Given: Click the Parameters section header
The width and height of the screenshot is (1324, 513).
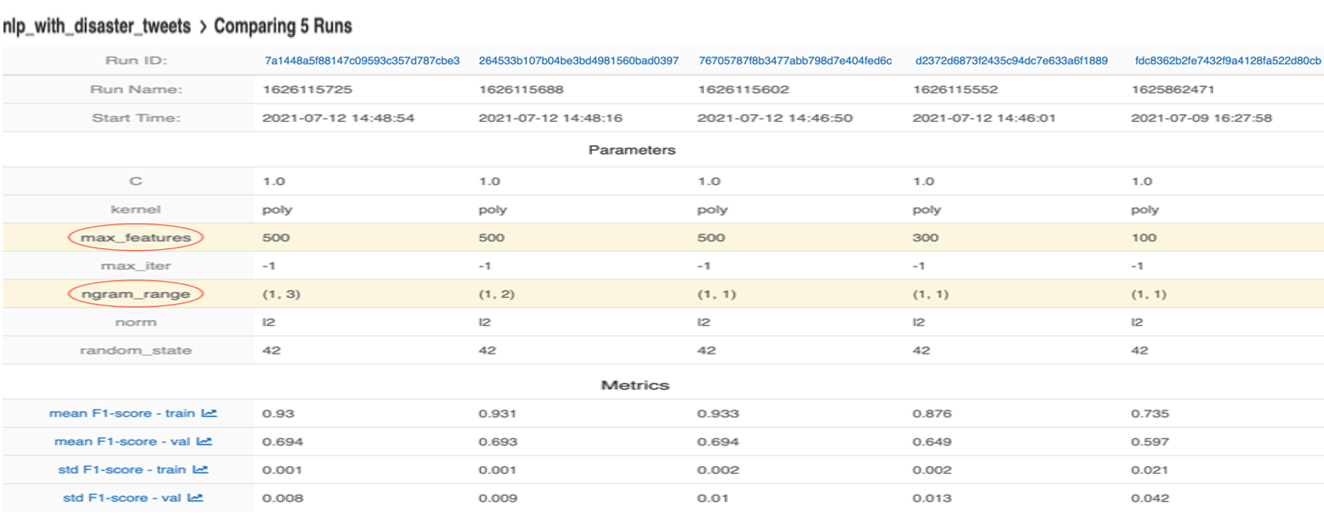Looking at the screenshot, I should pyautogui.click(x=632, y=150).
